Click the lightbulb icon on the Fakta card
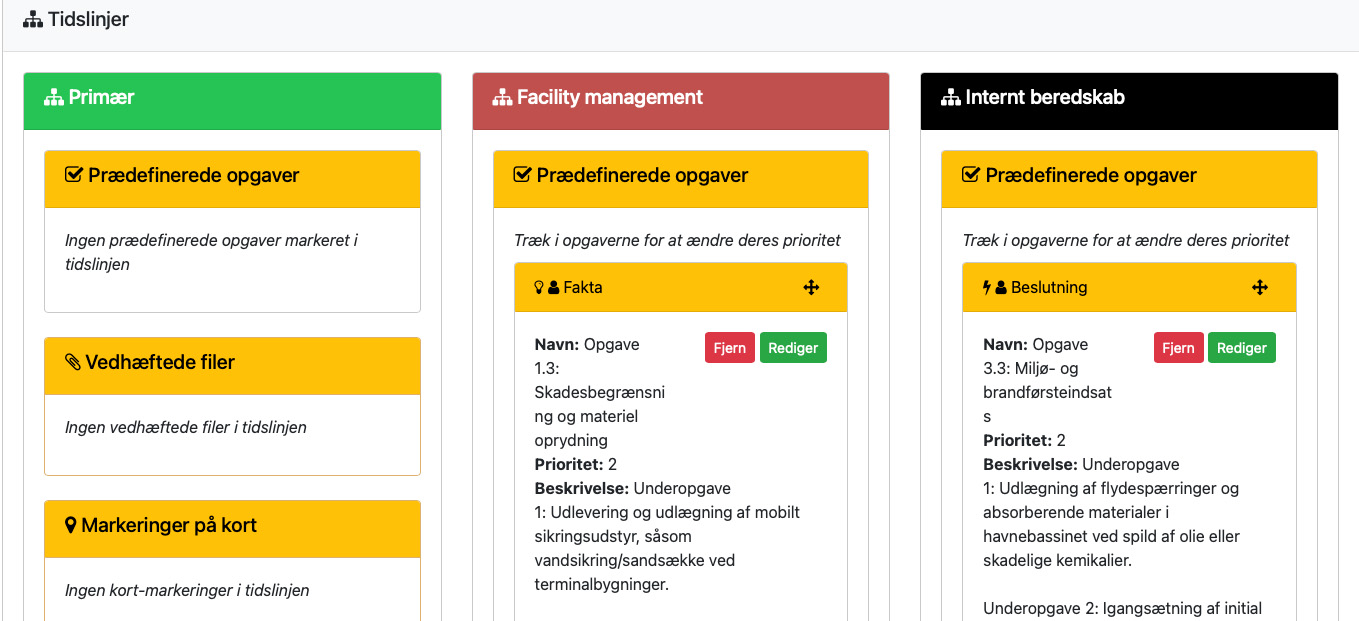This screenshot has width=1359, height=621. point(539,288)
